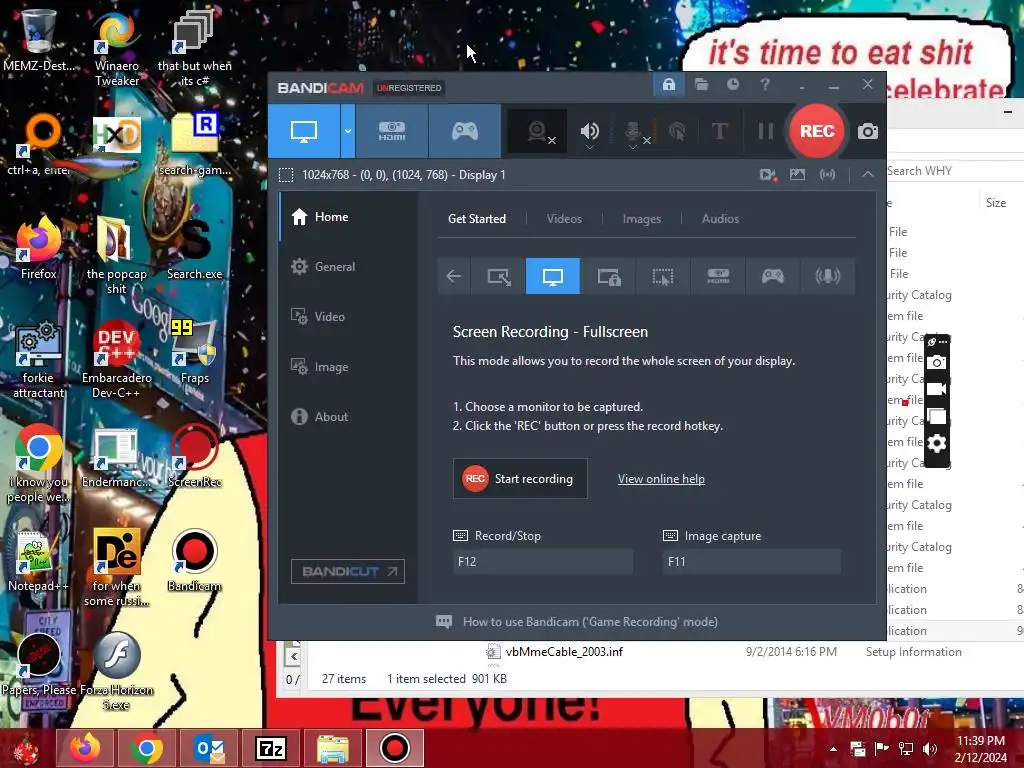Toggle mouse click effect icon
This screenshot has width=1024, height=768.
(677, 131)
